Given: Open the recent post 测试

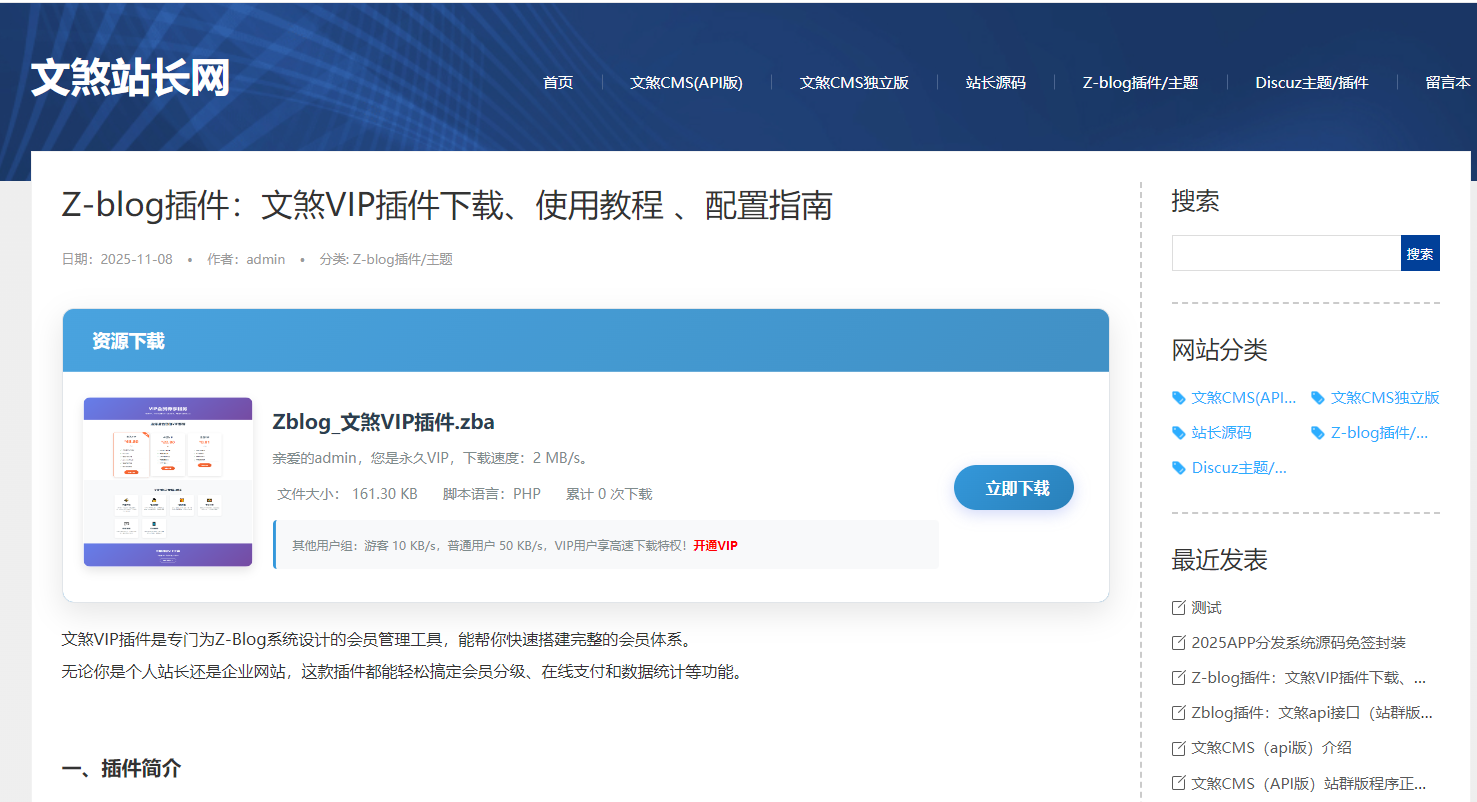Looking at the screenshot, I should tap(1206, 608).
